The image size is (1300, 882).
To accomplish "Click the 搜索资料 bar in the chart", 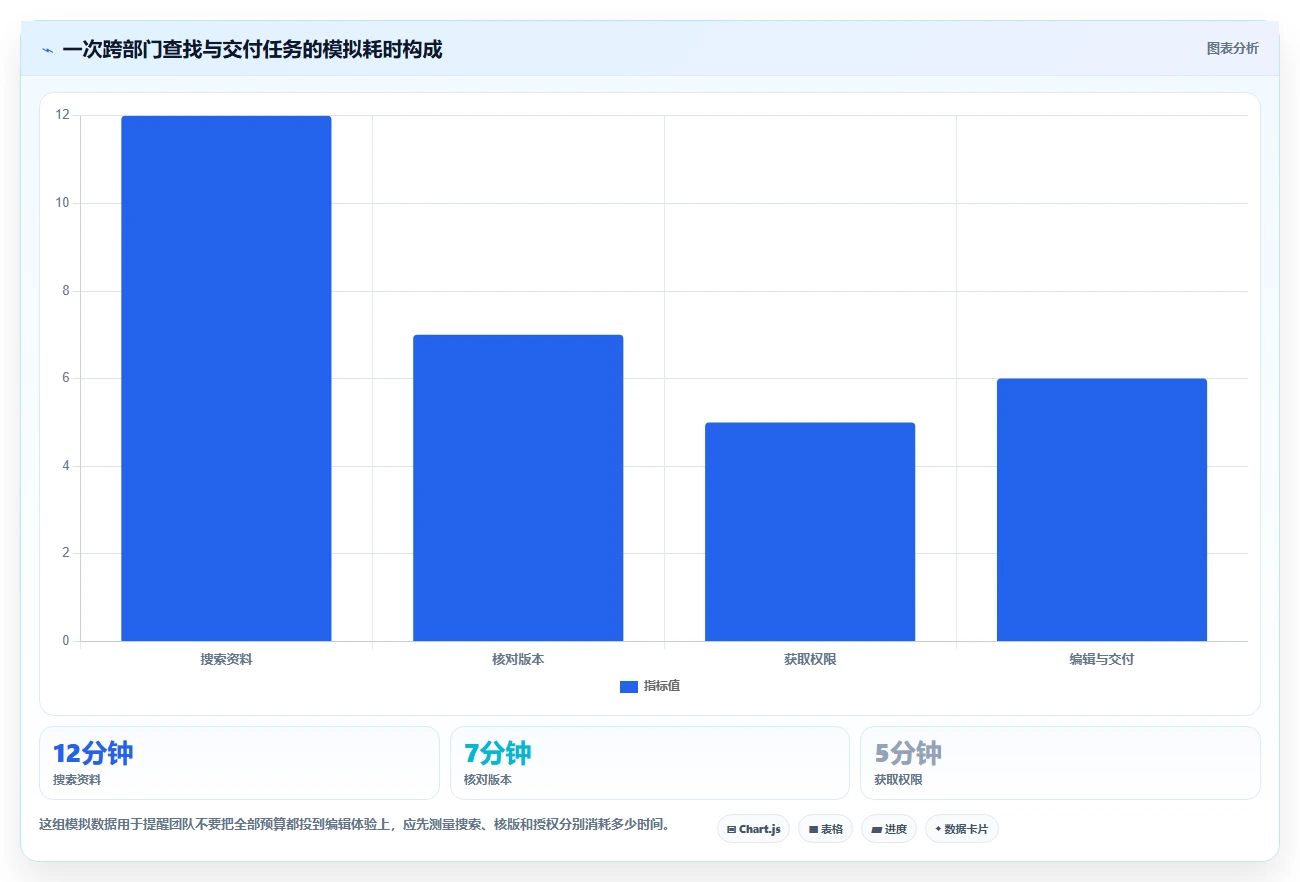I will point(226,378).
